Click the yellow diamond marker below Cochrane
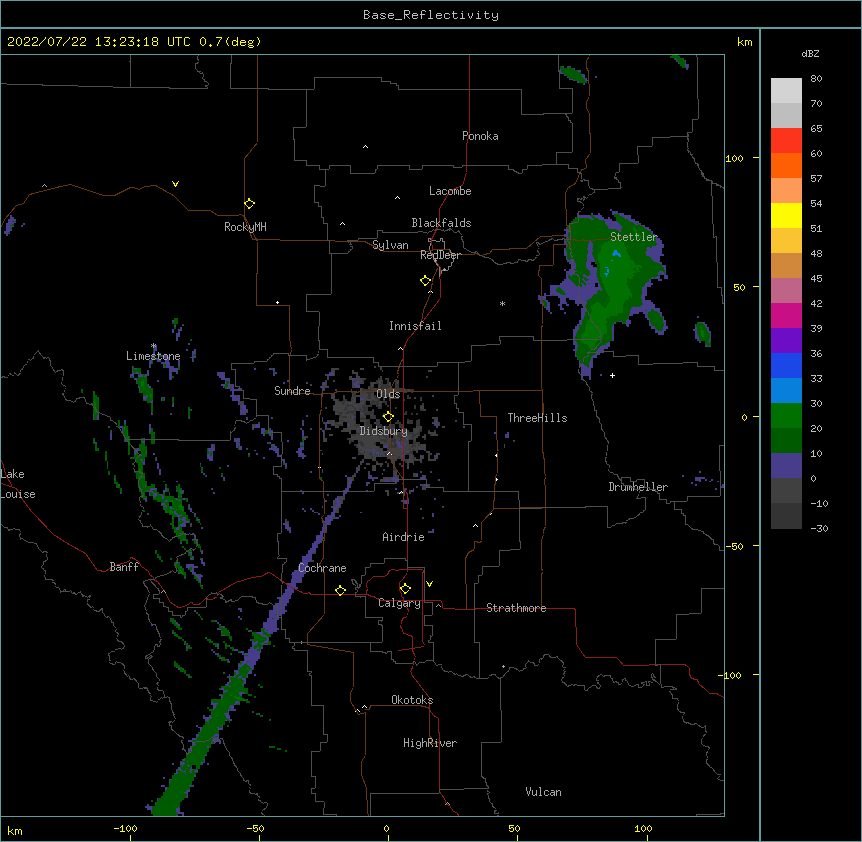 [340, 590]
